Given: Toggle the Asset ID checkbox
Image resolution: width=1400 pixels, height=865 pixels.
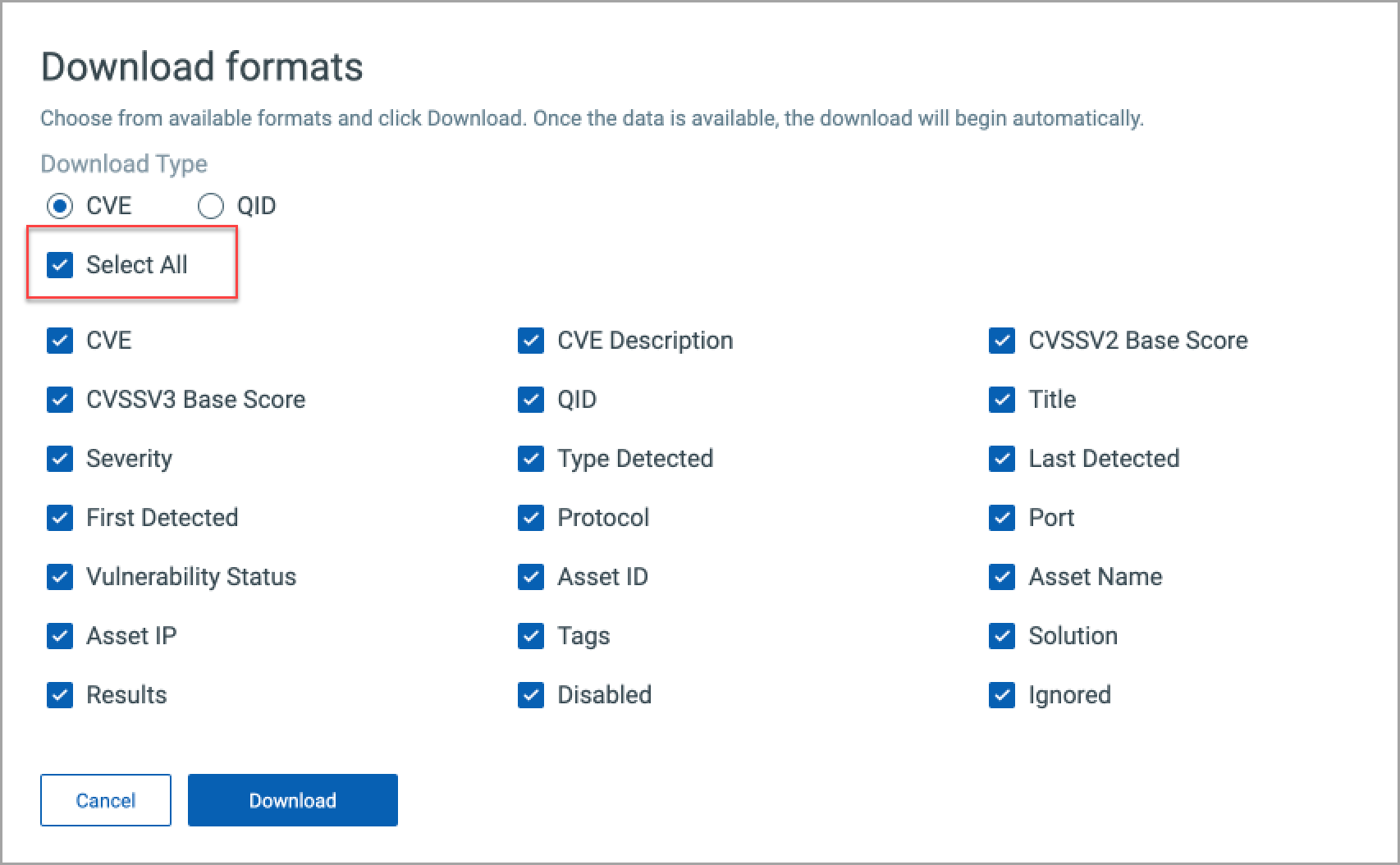Looking at the screenshot, I should point(531,577).
